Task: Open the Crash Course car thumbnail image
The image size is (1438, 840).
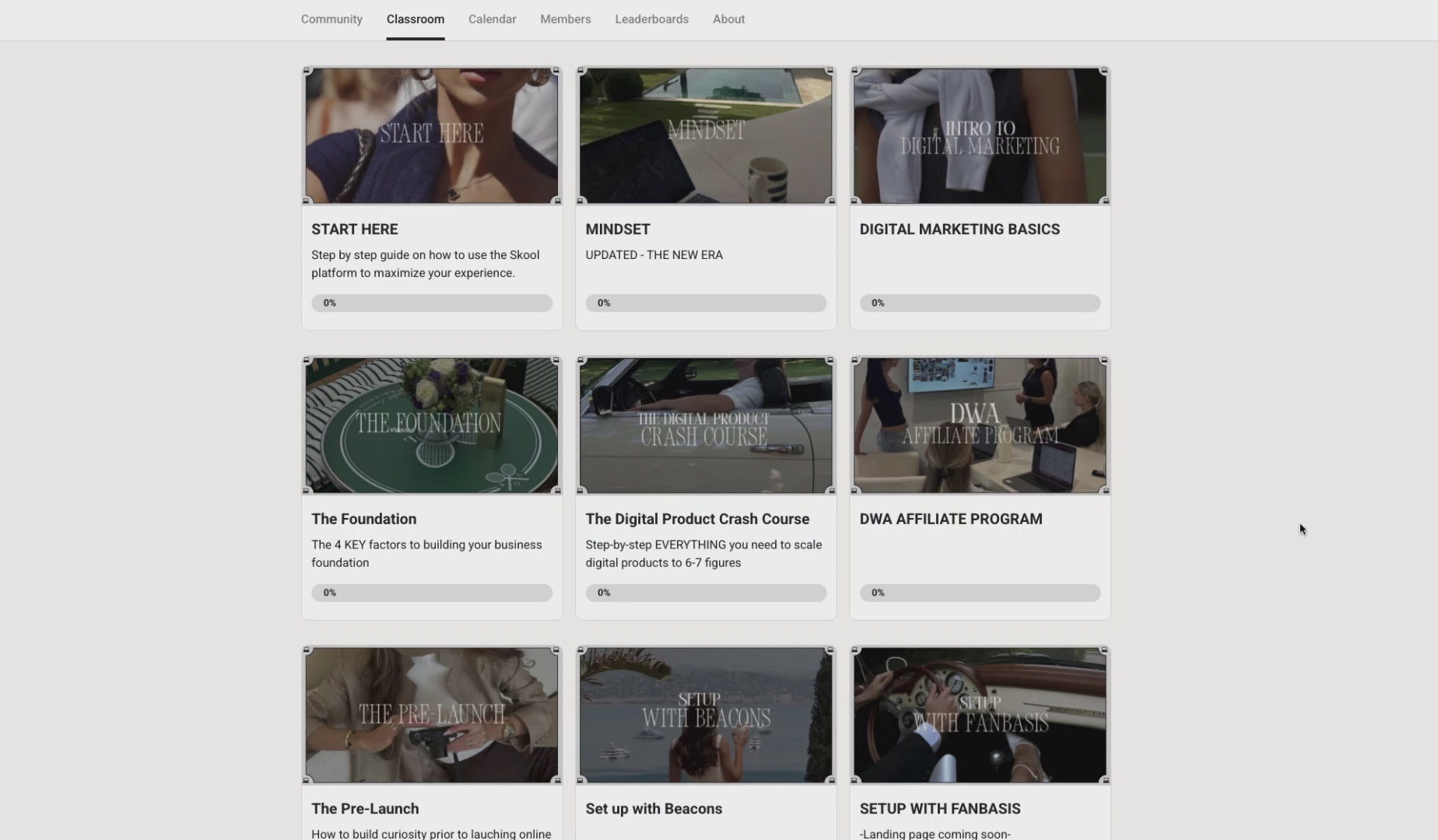Action: pos(705,425)
